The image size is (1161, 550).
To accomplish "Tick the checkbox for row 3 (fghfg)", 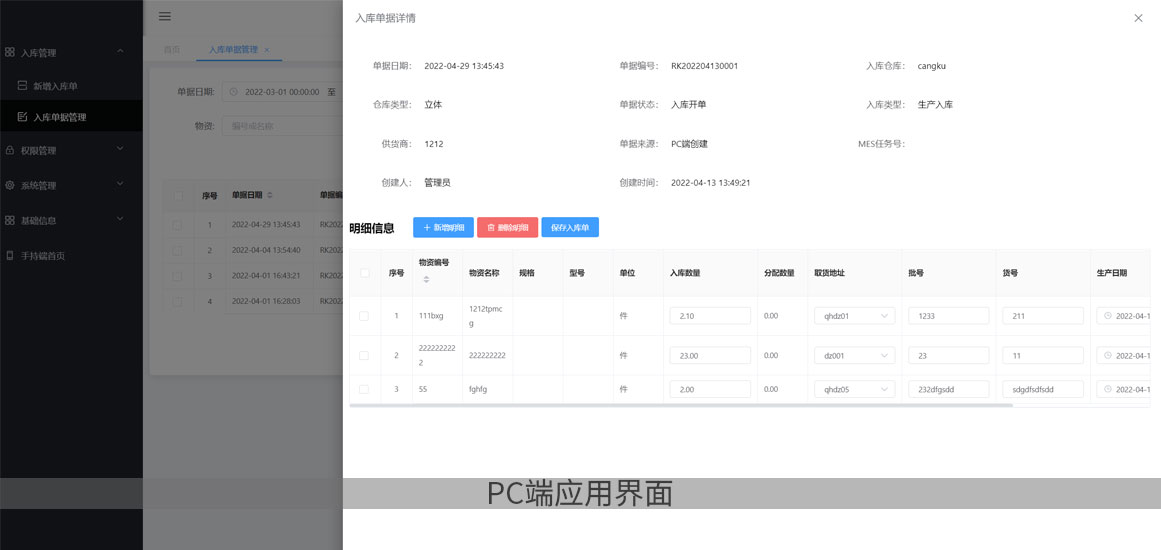I will click(x=364, y=389).
